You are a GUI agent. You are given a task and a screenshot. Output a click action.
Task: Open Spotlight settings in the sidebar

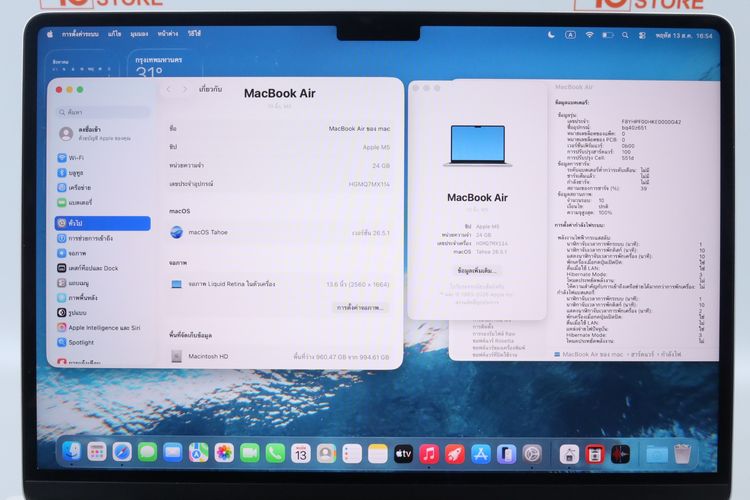click(x=102, y=343)
